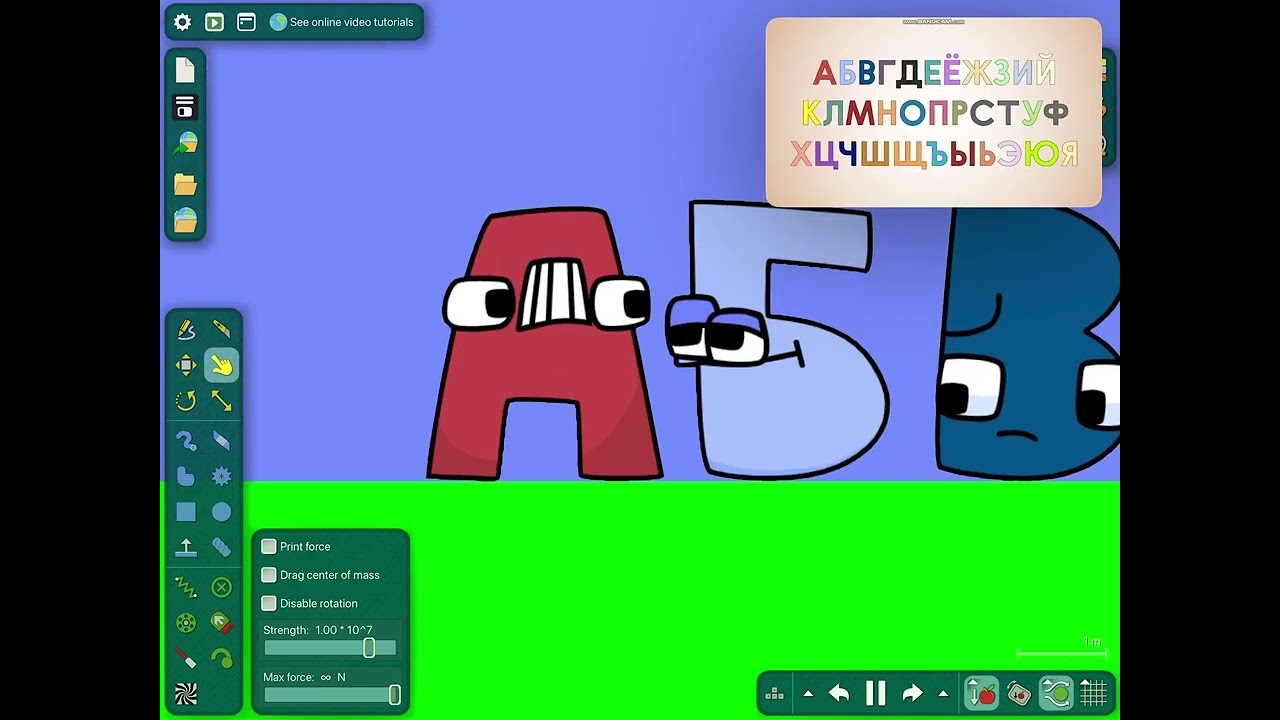This screenshot has height=720, width=1280.
Task: Click the red letter A character
Action: point(545,345)
